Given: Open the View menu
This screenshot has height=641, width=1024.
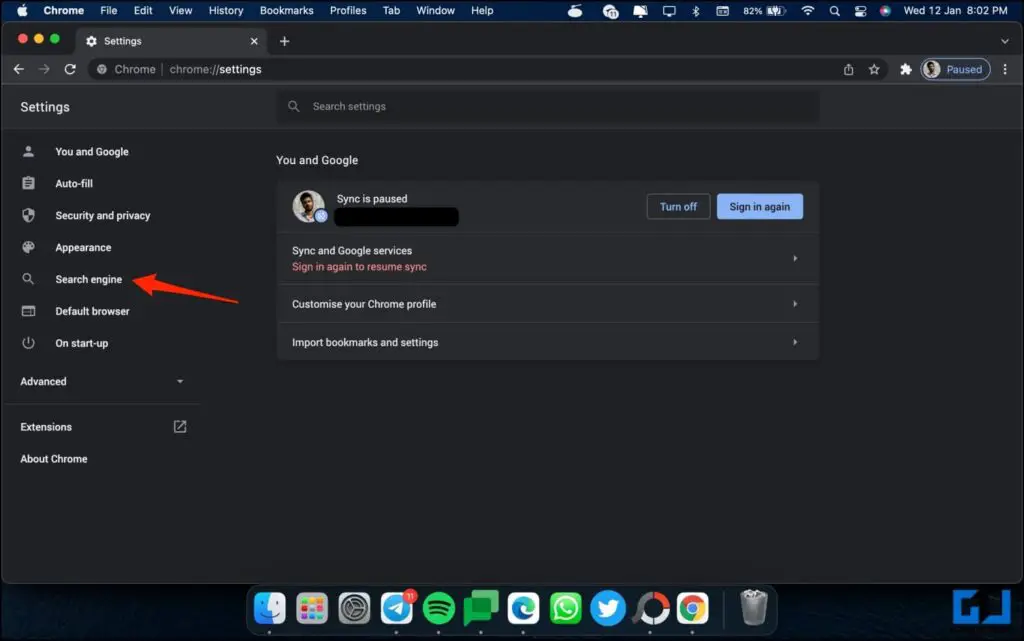Looking at the screenshot, I should click(180, 10).
